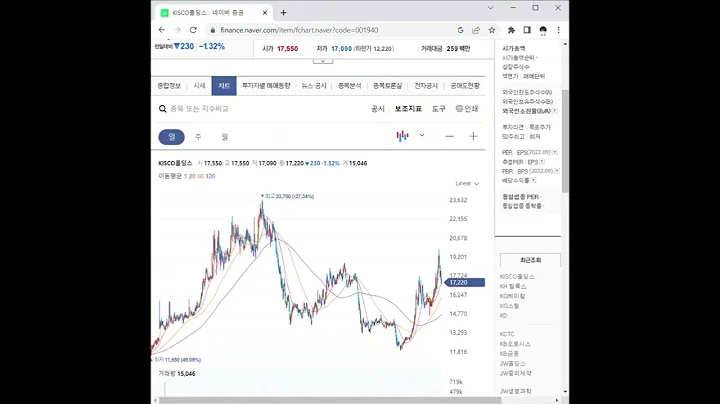The width and height of the screenshot is (720, 404).
Task: Open the 종합정보 tab
Action: pos(169,86)
